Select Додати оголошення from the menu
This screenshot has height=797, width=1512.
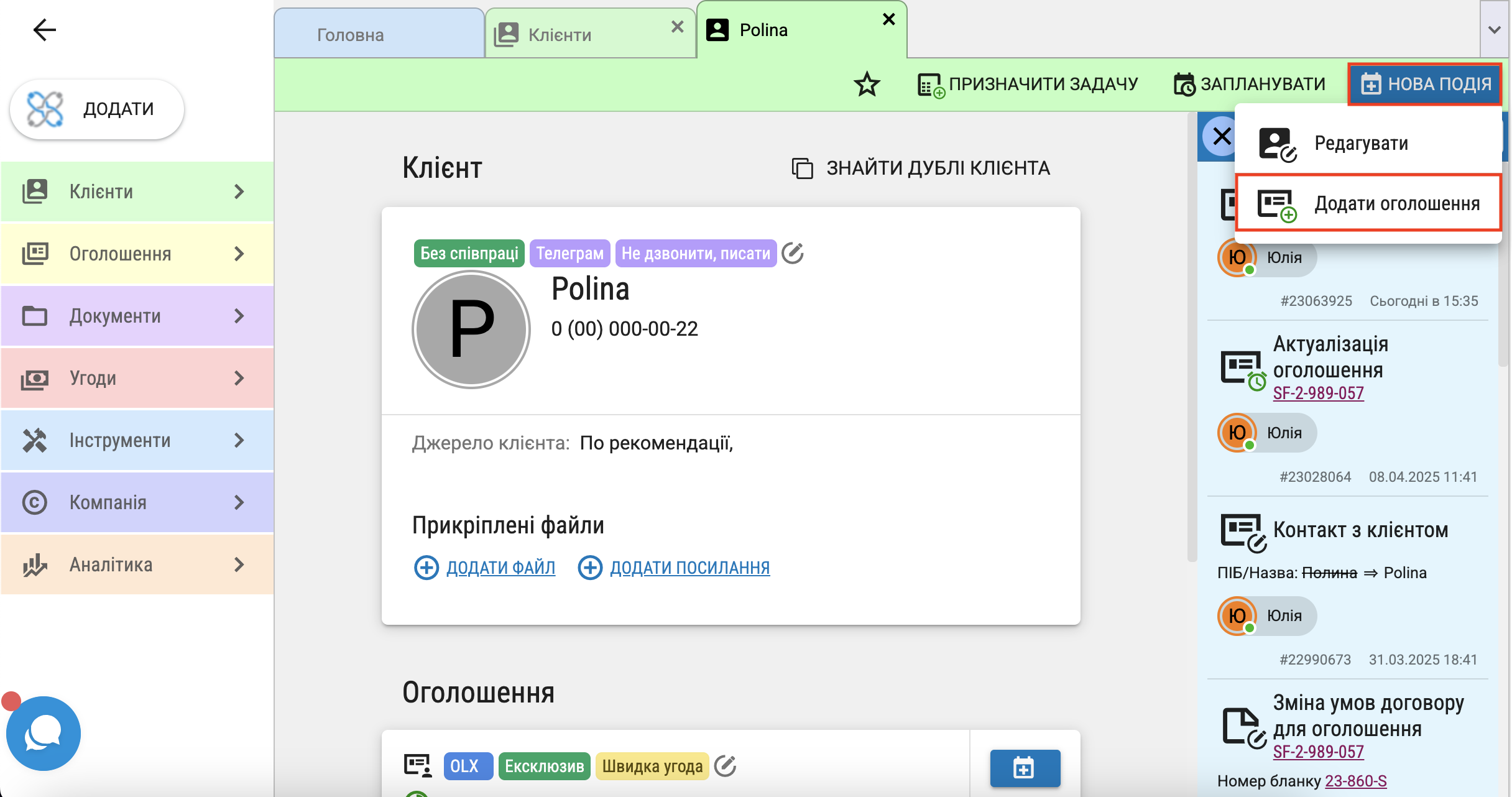[1368, 204]
